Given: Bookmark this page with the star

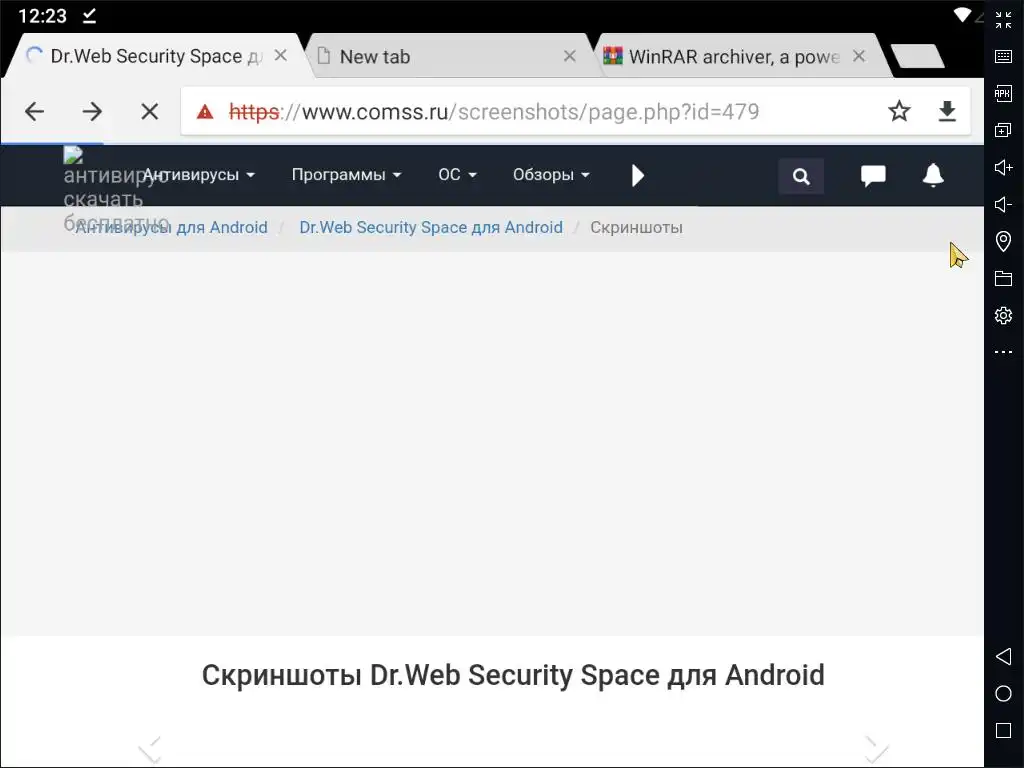Looking at the screenshot, I should click(899, 111).
